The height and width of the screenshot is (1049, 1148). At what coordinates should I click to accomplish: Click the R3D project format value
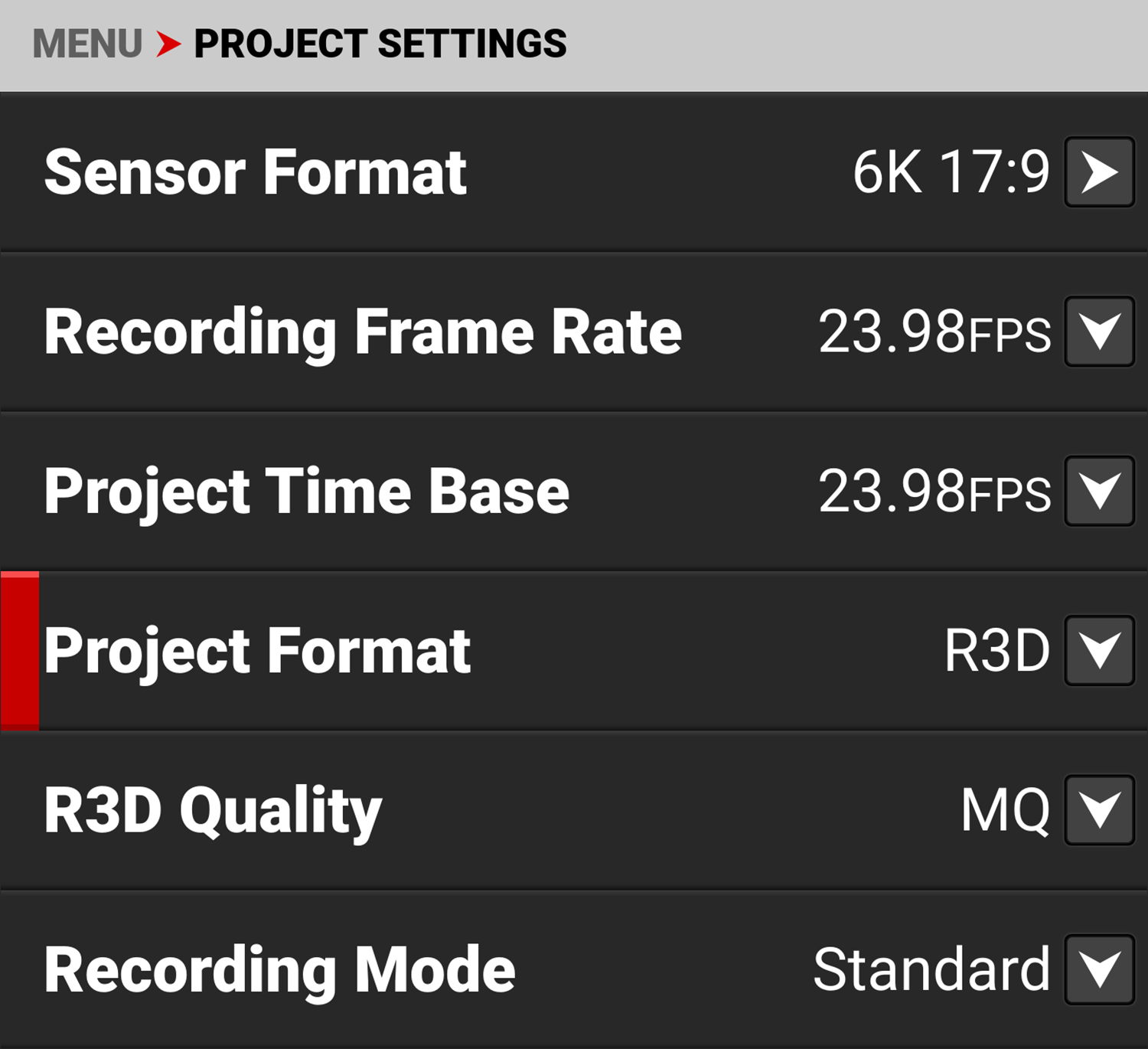pos(996,651)
